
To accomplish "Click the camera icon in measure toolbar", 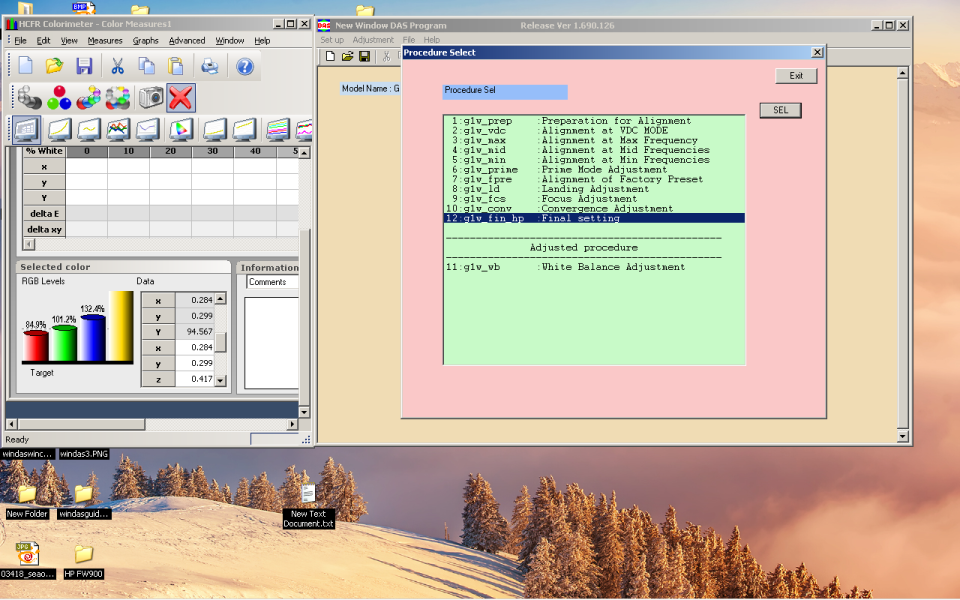I will click(151, 97).
